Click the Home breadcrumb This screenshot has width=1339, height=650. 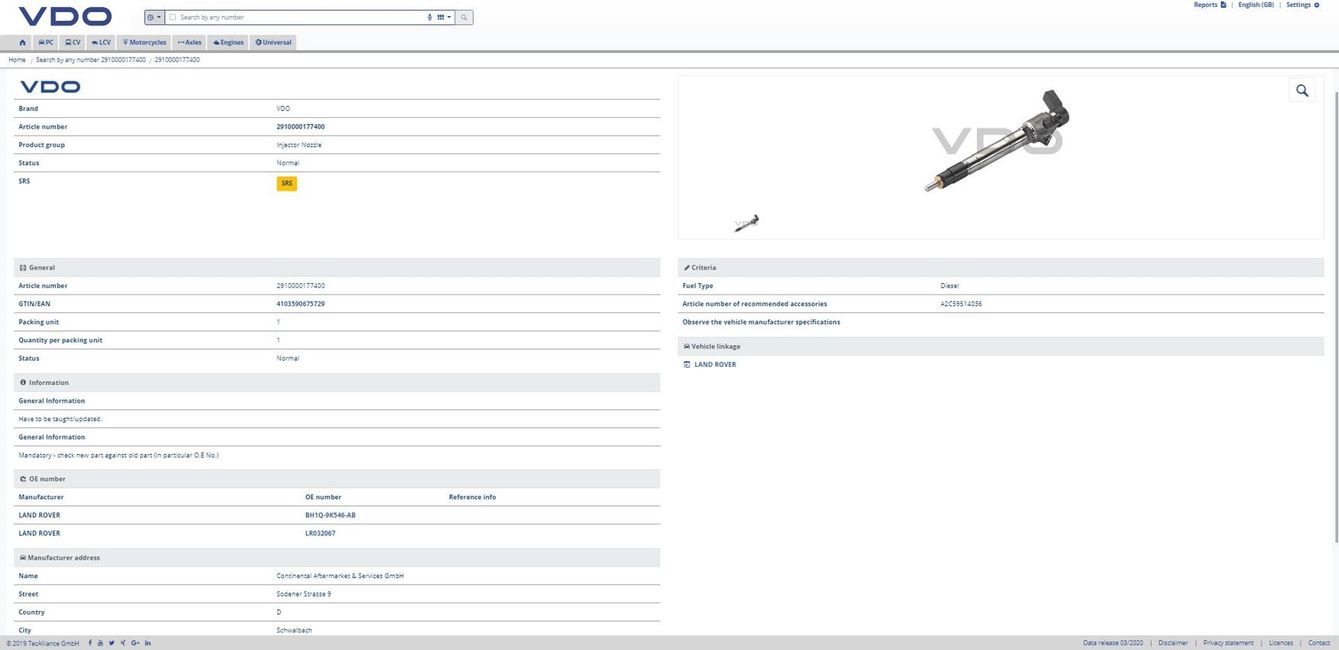(17, 60)
